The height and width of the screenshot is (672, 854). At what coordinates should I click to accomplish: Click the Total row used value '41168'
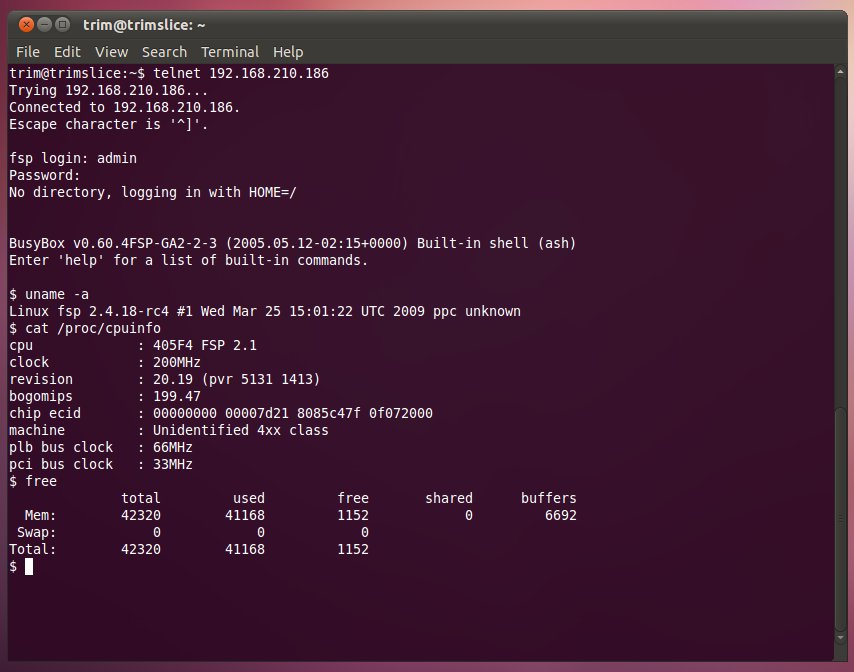pyautogui.click(x=245, y=549)
